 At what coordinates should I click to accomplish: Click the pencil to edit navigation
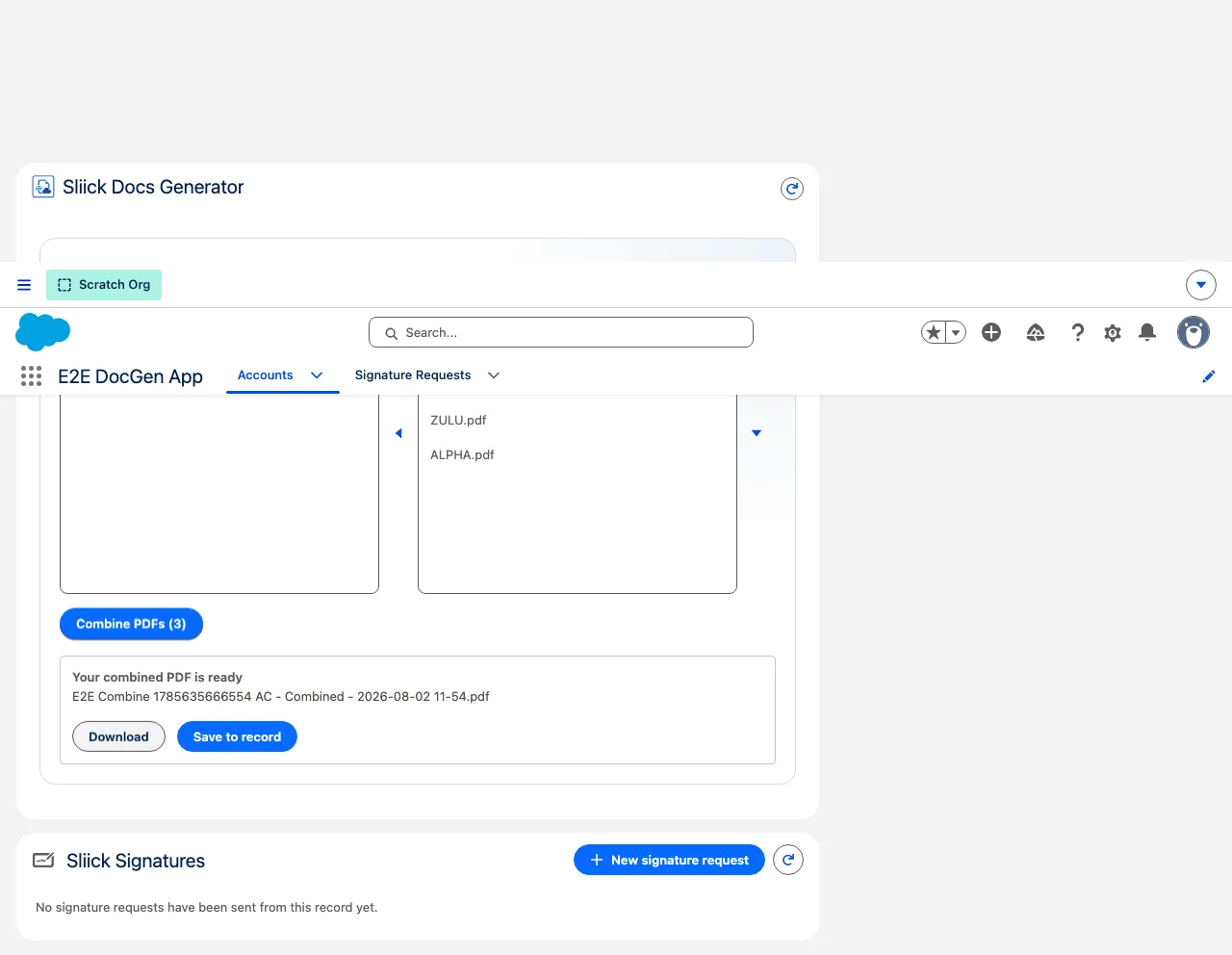(x=1209, y=376)
